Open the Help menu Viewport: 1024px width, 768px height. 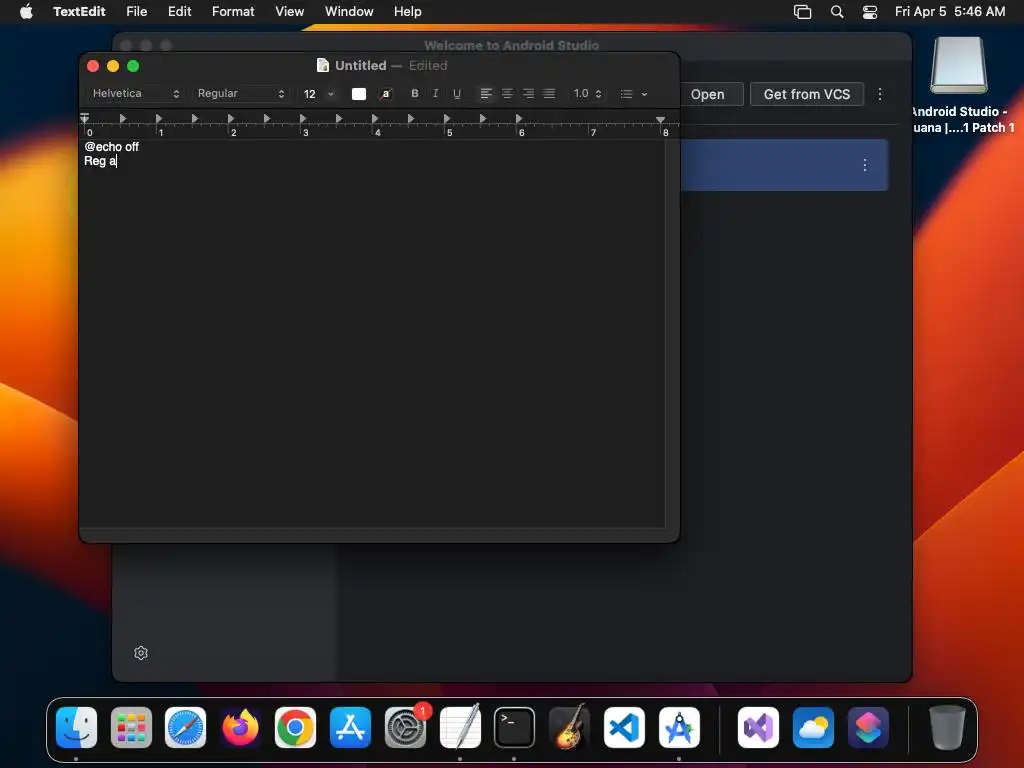click(x=408, y=11)
